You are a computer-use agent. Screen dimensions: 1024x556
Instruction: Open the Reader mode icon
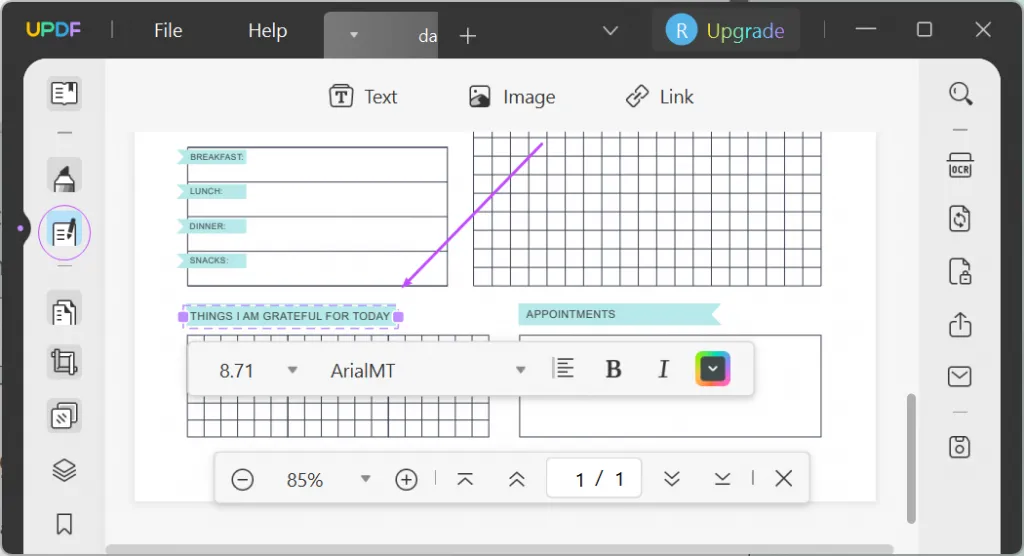click(64, 94)
